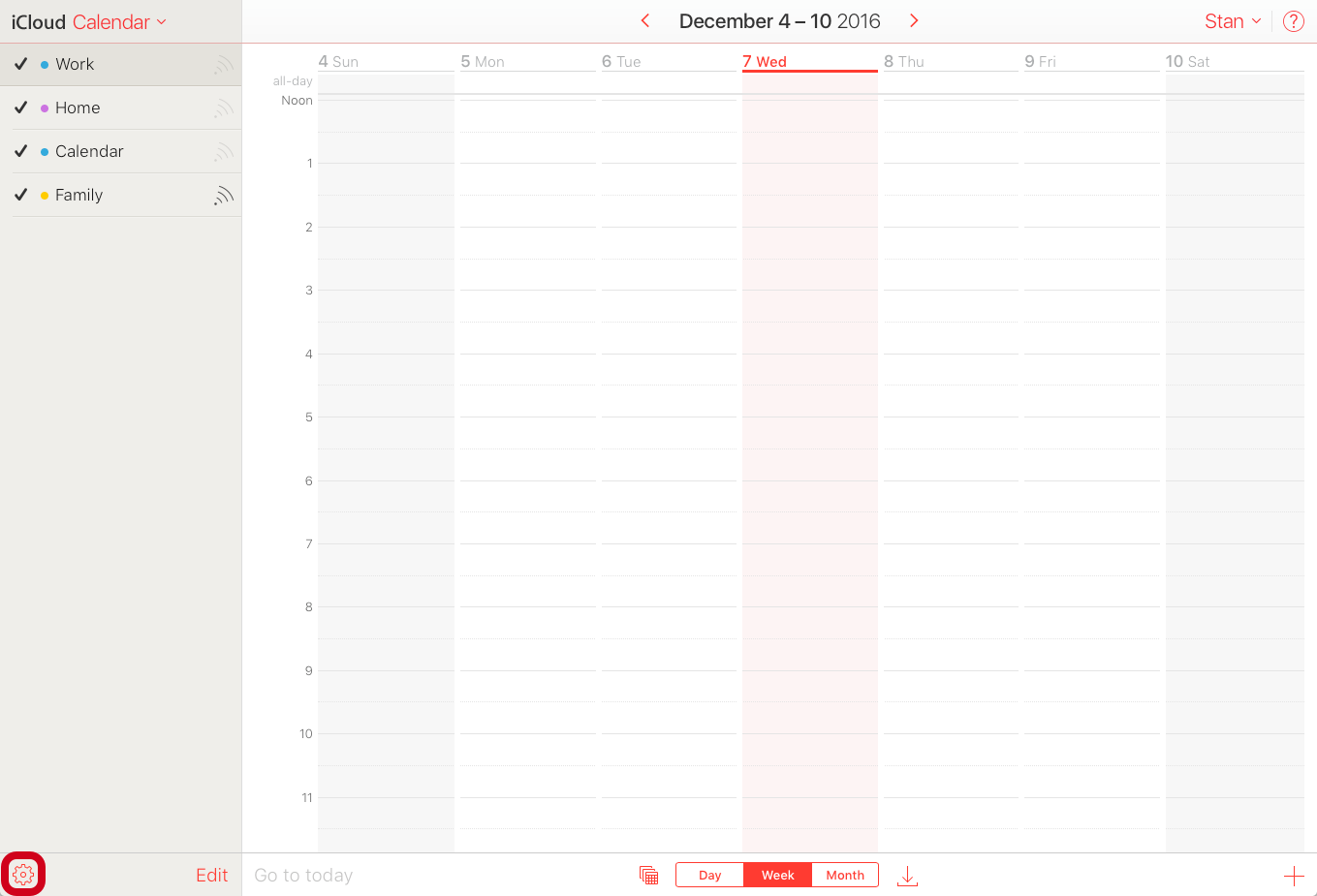Open the help question mark
Screen dimensions: 1317x896
click(1293, 20)
